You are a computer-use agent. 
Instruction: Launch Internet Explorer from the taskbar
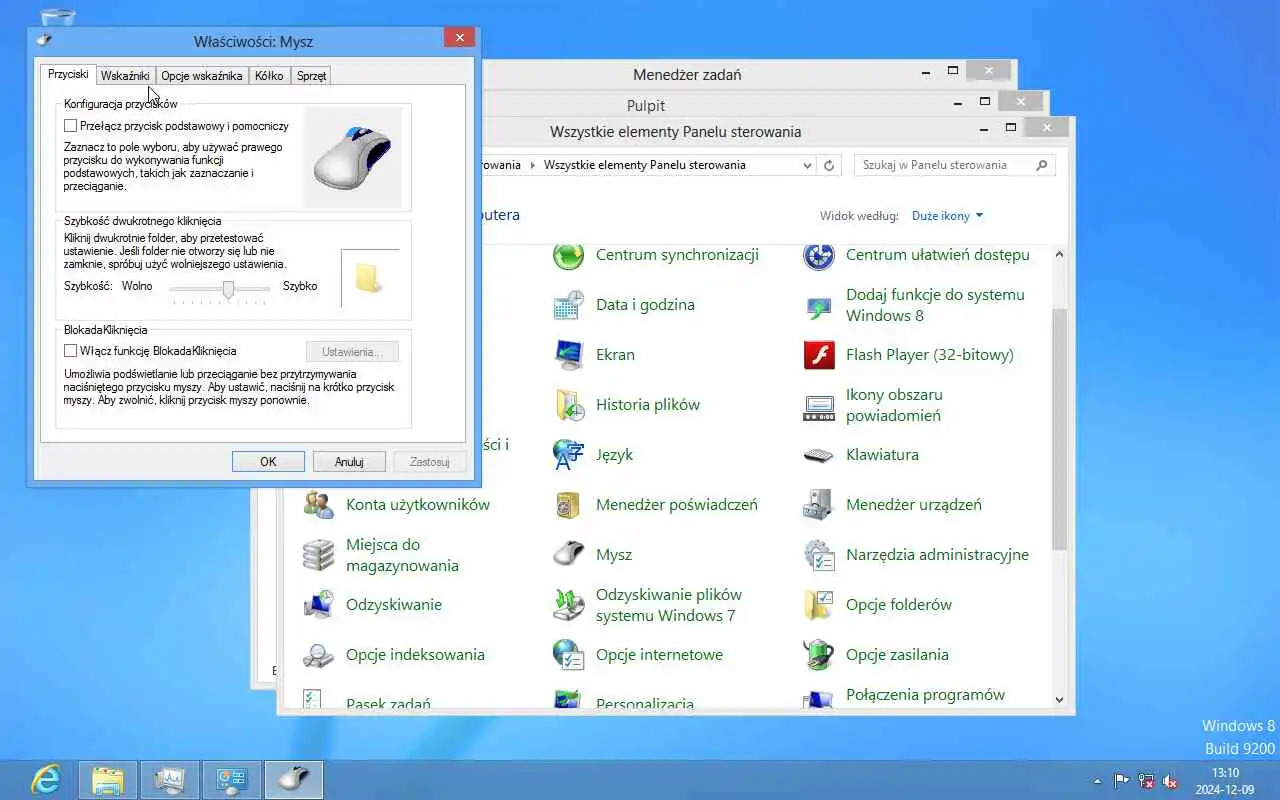pos(46,779)
